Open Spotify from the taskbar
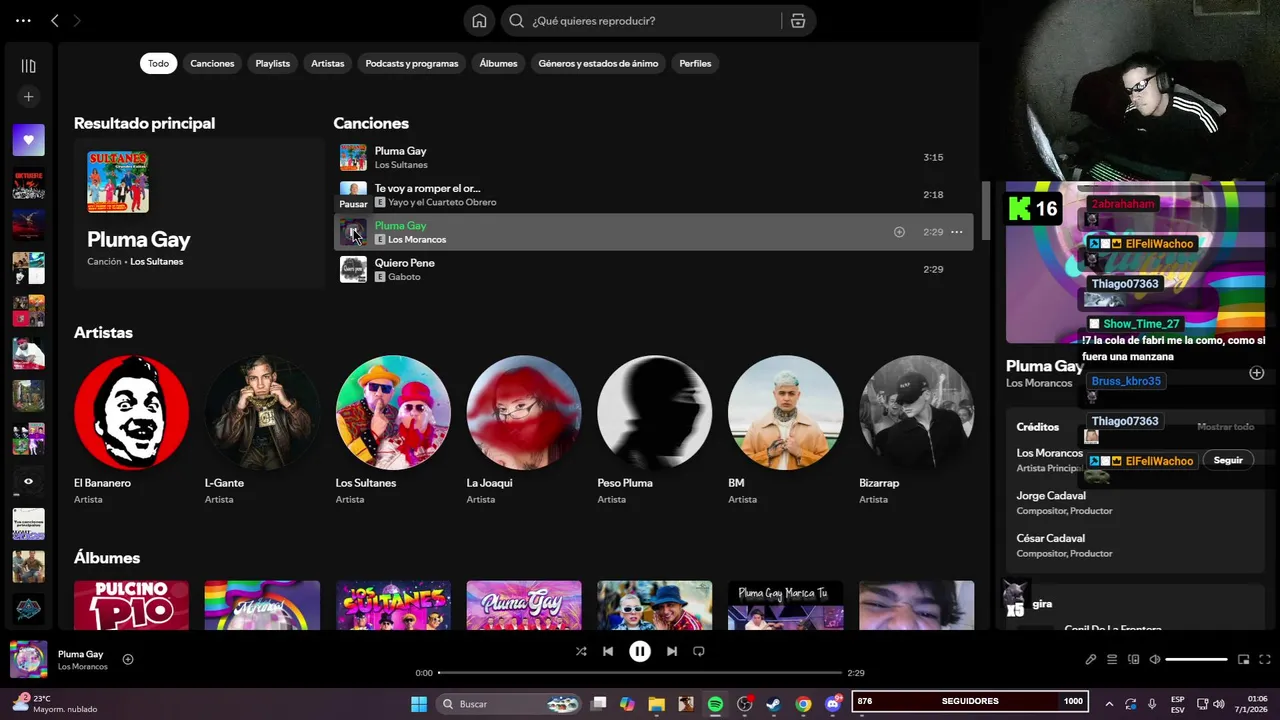 715,704
